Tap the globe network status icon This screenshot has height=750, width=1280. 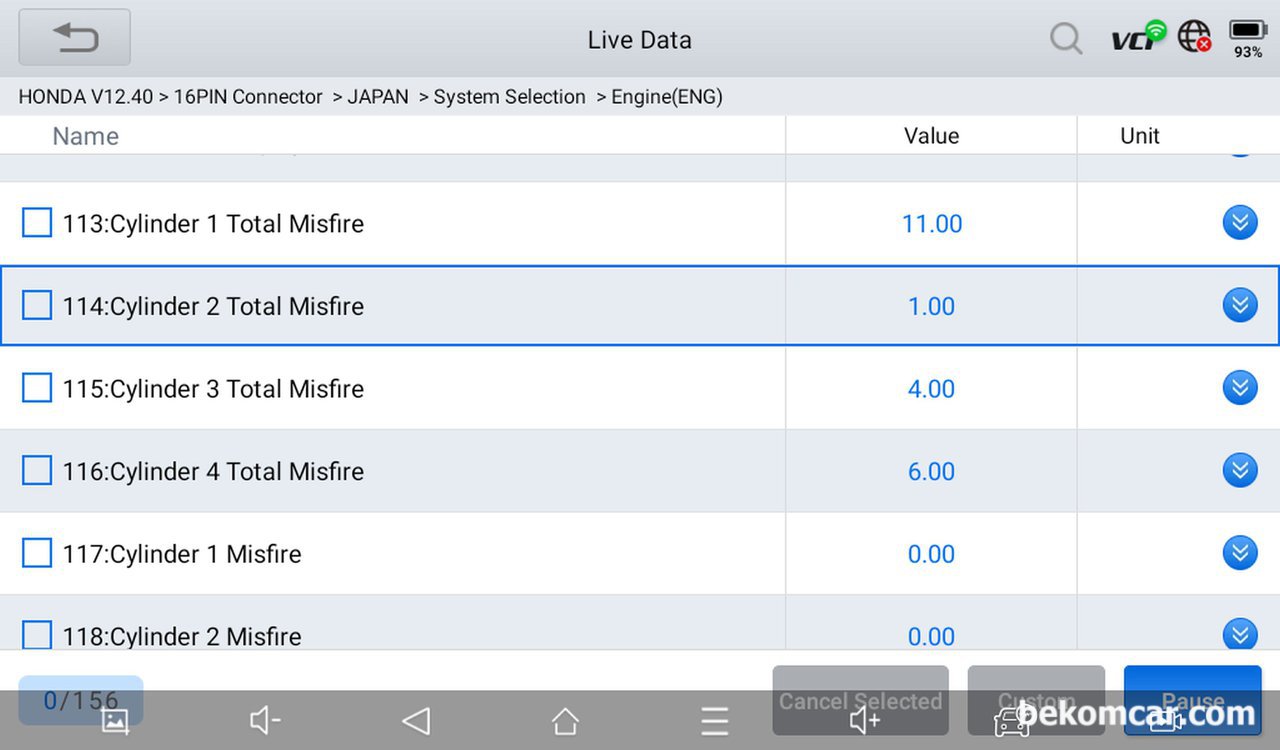[x=1194, y=37]
